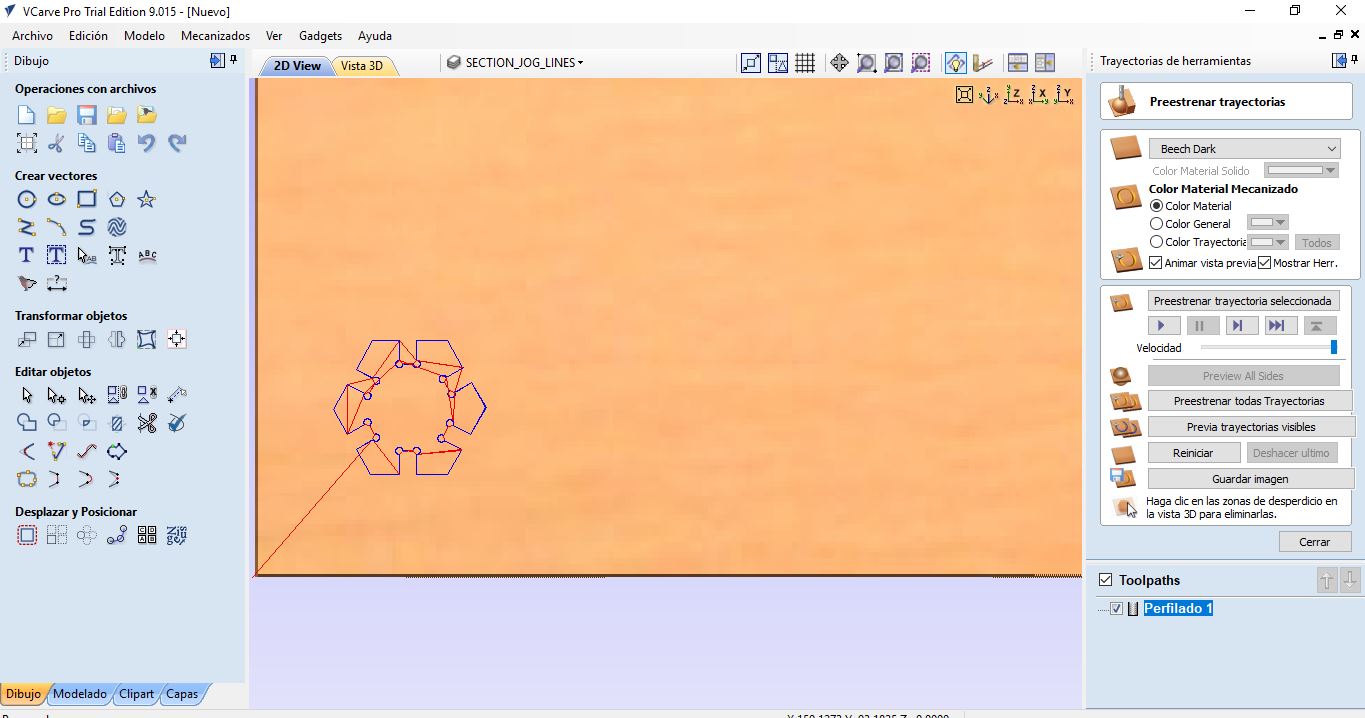This screenshot has height=718, width=1365.
Task: Click Previa trayectorias visibles button
Action: [1251, 427]
